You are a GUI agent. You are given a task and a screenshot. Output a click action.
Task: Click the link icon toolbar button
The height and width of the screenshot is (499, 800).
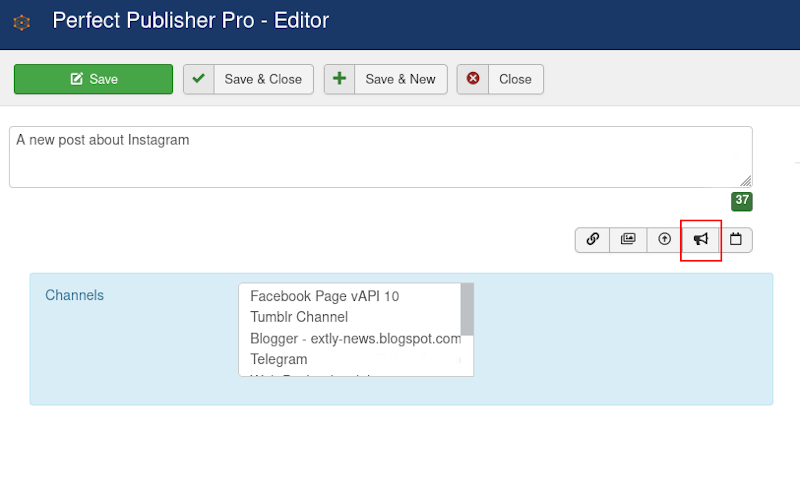pos(592,239)
